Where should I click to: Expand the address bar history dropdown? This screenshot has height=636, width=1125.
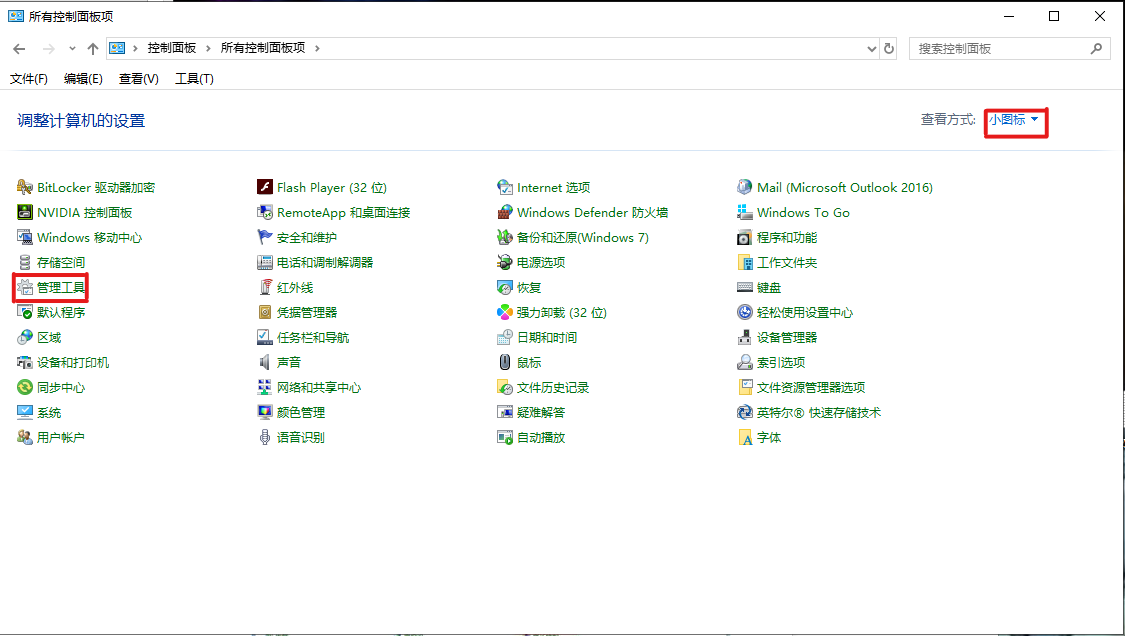tap(869, 47)
